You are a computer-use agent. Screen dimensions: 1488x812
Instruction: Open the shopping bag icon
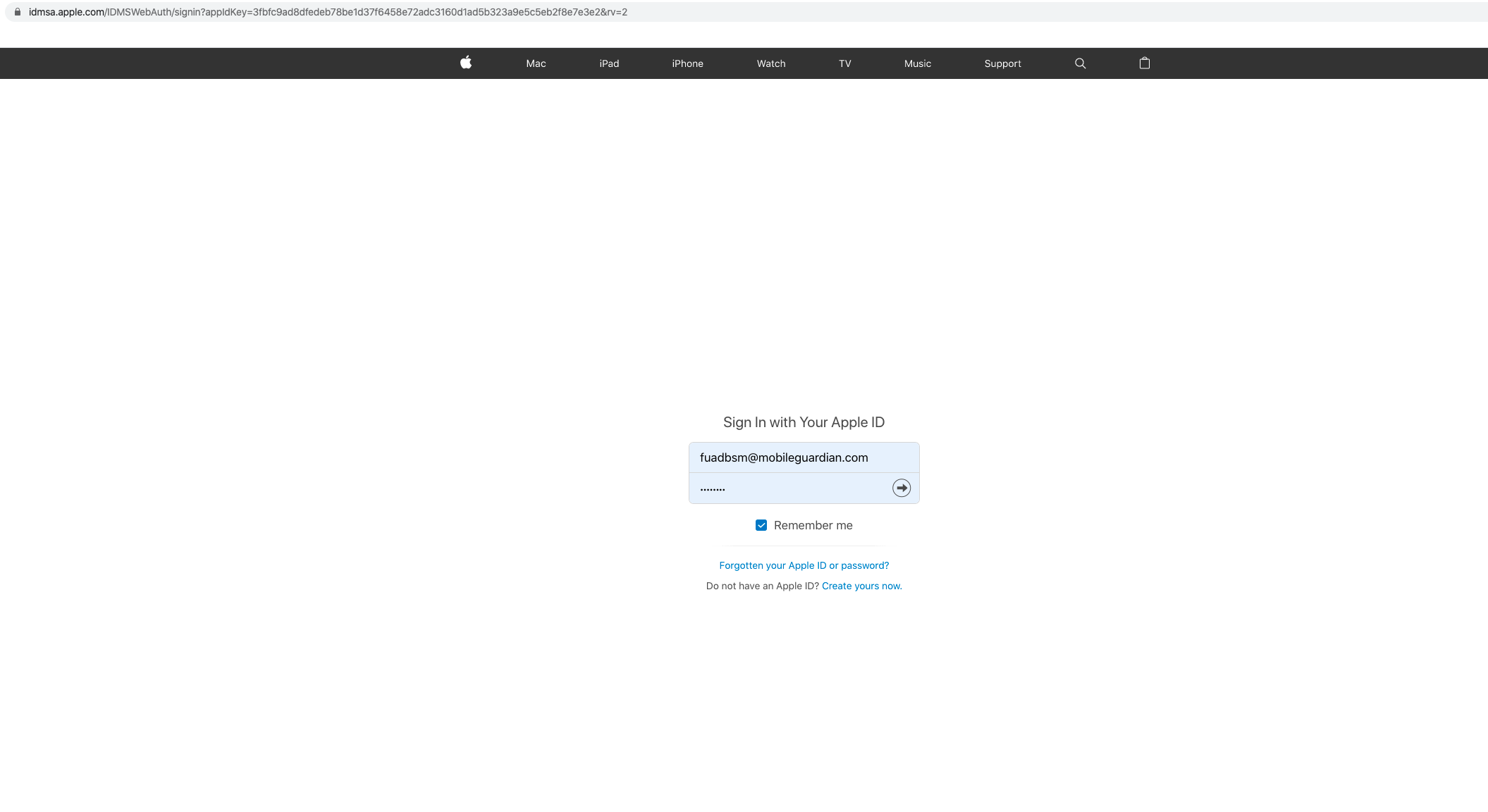coord(1145,63)
